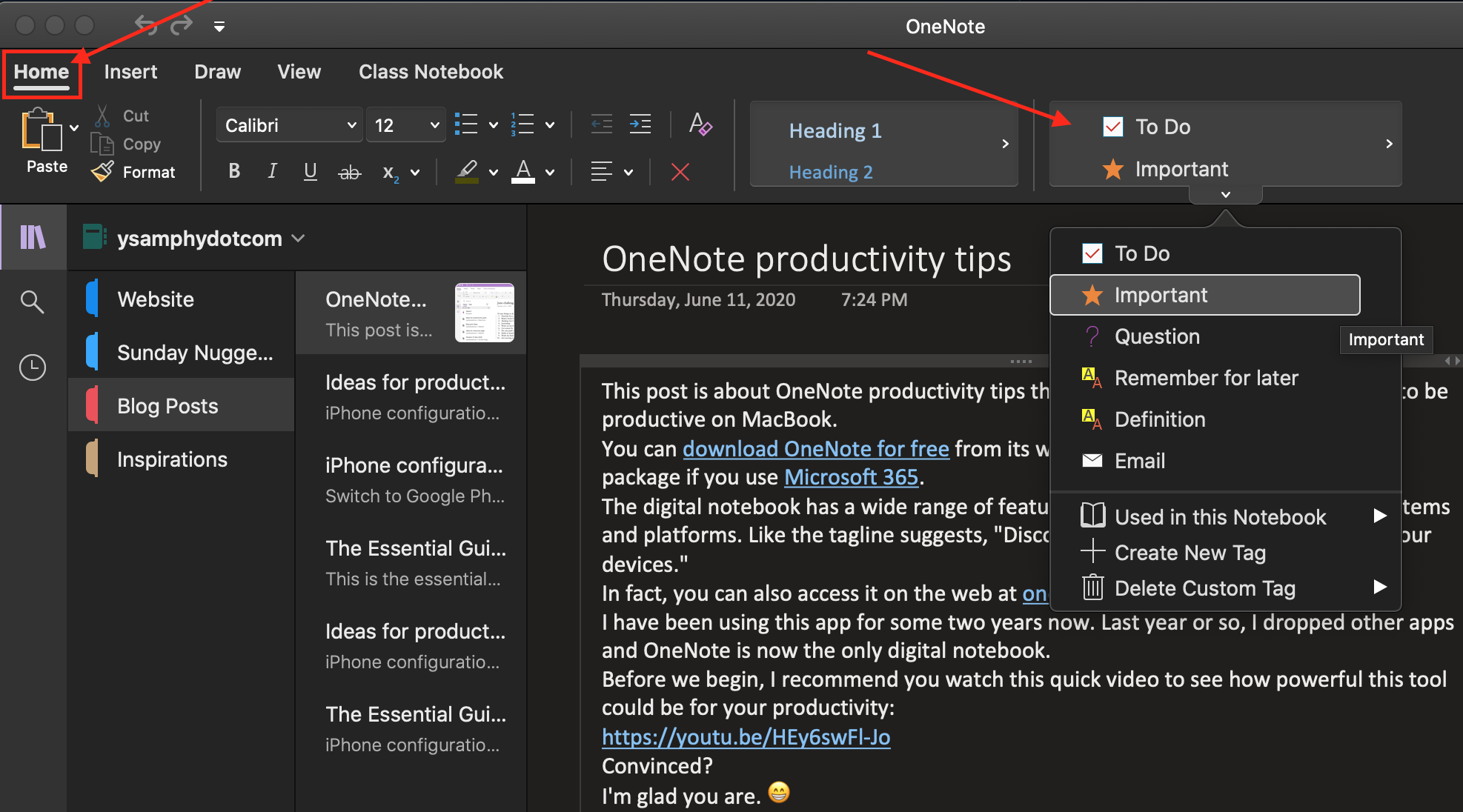Open the Calibri font name dropdown
Viewport: 1463px width, 812px height.
(x=289, y=125)
